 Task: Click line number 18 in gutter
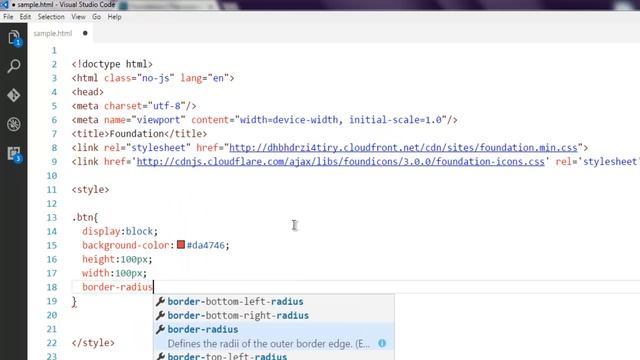[52, 287]
